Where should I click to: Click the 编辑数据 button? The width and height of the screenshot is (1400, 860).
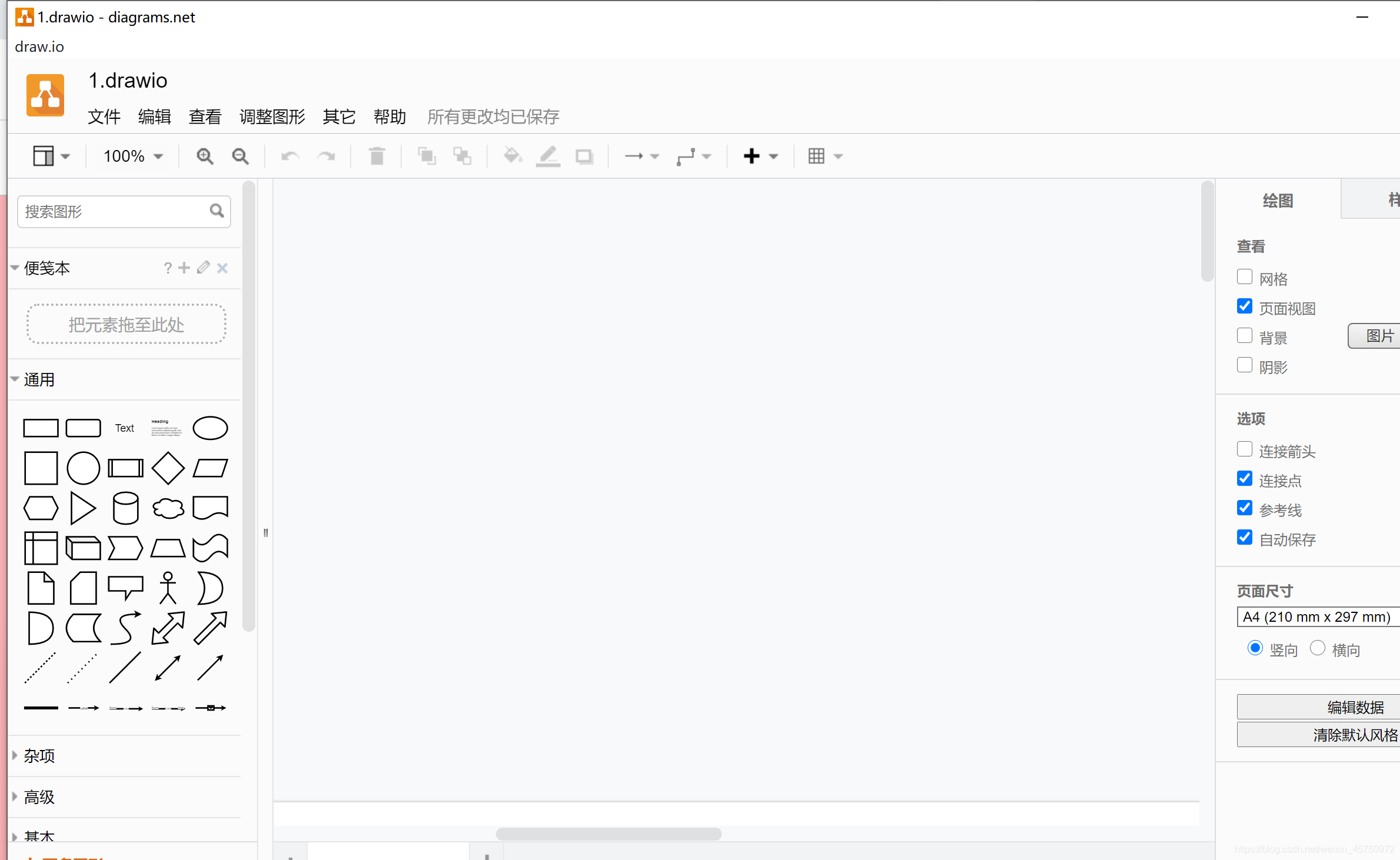pyautogui.click(x=1318, y=707)
